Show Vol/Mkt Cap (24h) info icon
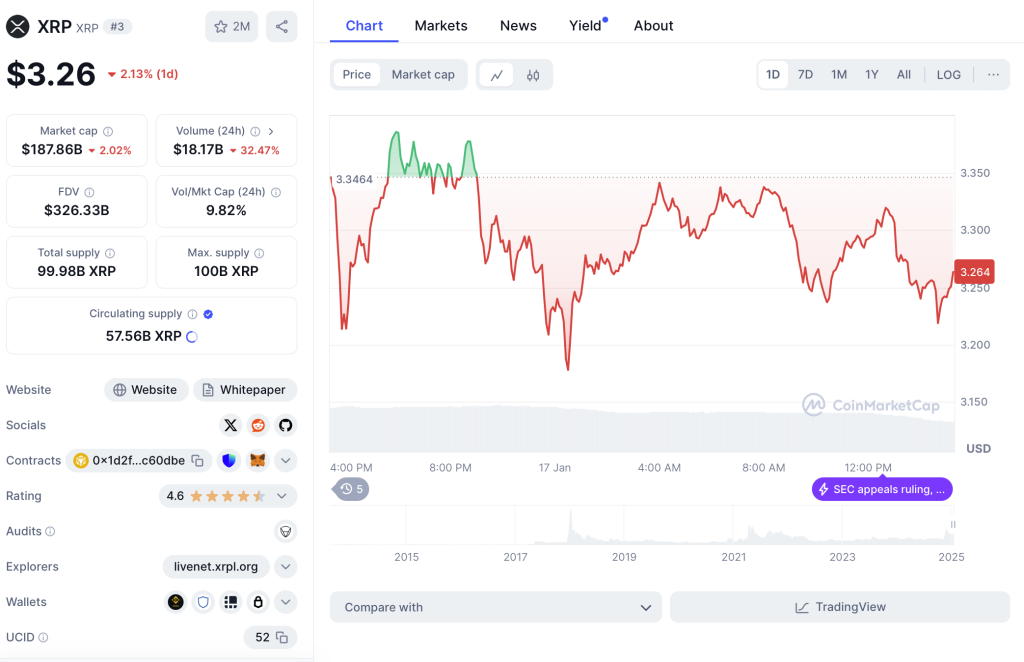 (276, 192)
